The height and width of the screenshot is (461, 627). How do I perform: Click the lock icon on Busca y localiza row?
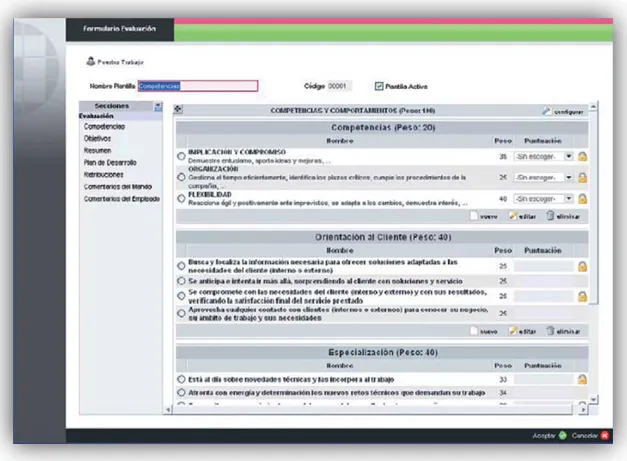click(x=582, y=266)
